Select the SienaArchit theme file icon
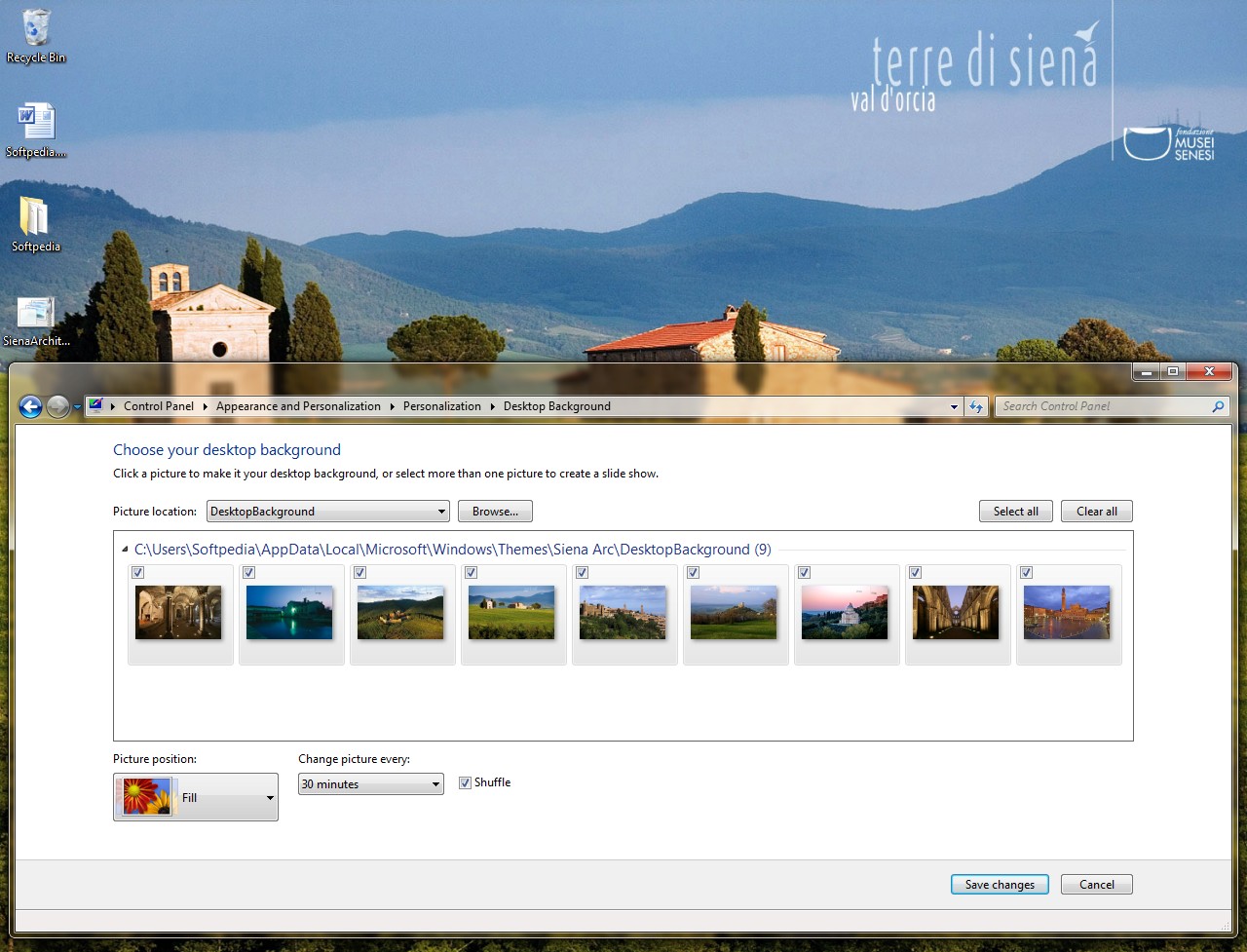The width and height of the screenshot is (1247, 952). click(x=36, y=321)
